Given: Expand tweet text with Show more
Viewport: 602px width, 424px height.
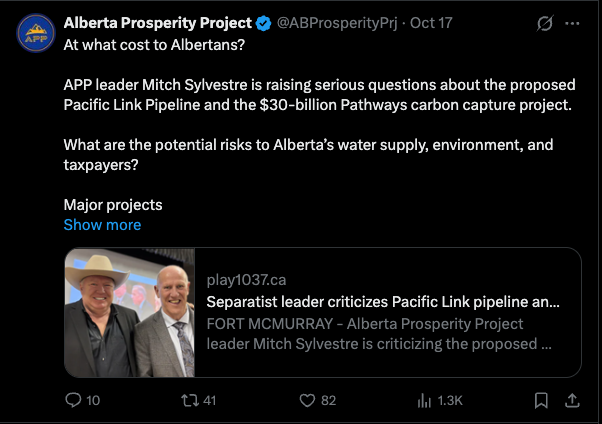Looking at the screenshot, I should [x=102, y=225].
